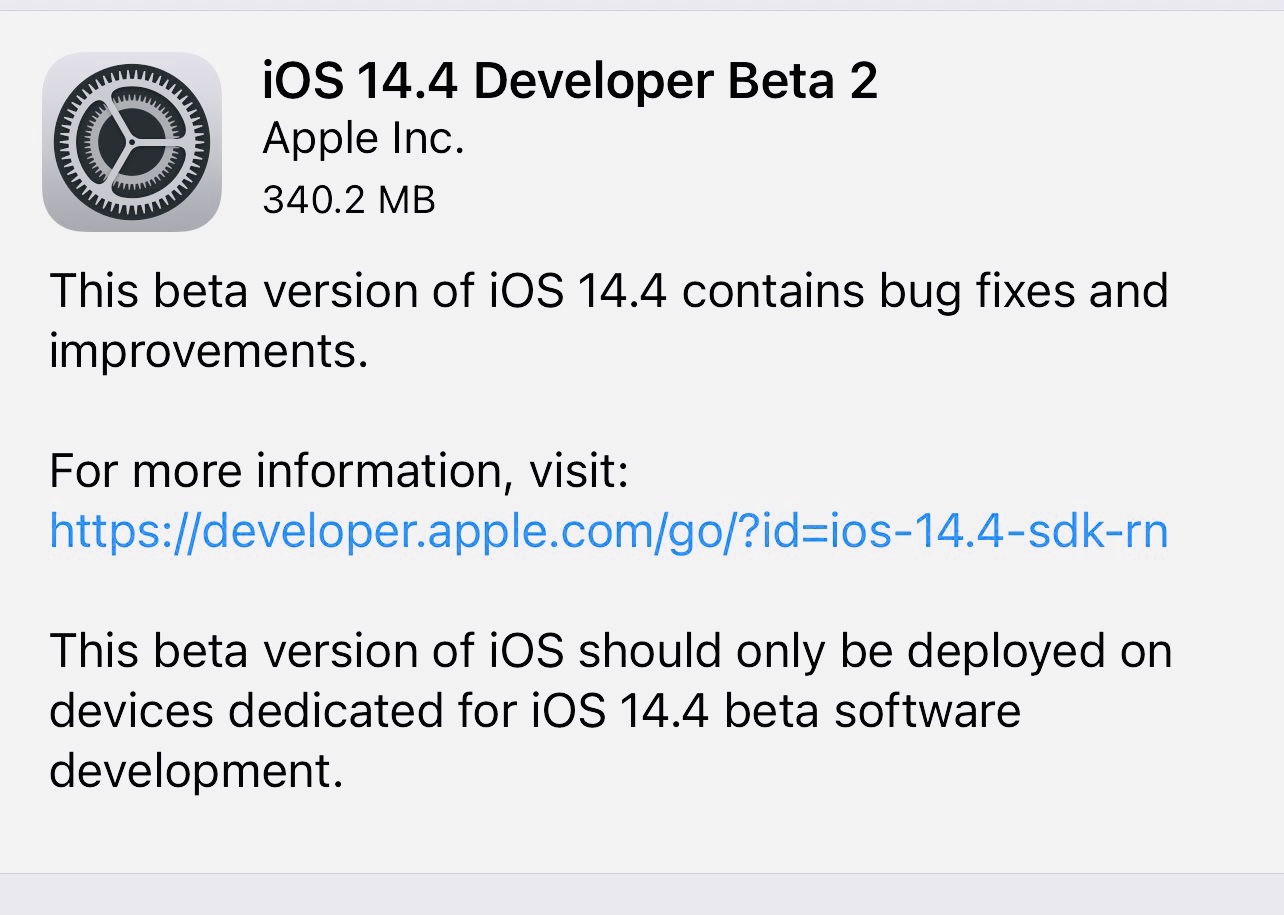1284x915 pixels.
Task: Click the "For more information, visit:" text
Action: [x=339, y=471]
